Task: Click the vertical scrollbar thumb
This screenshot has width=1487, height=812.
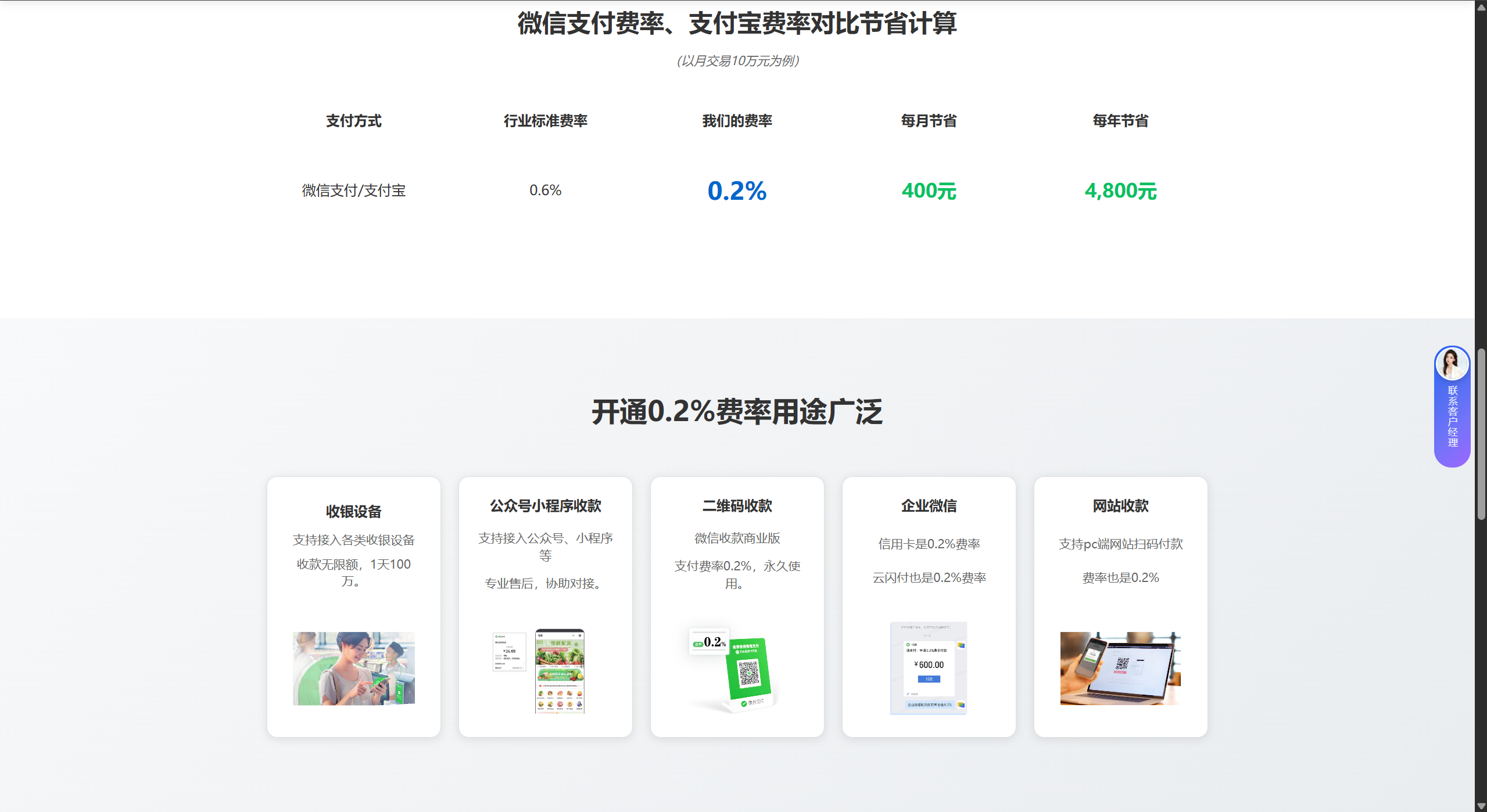Action: 1481,434
